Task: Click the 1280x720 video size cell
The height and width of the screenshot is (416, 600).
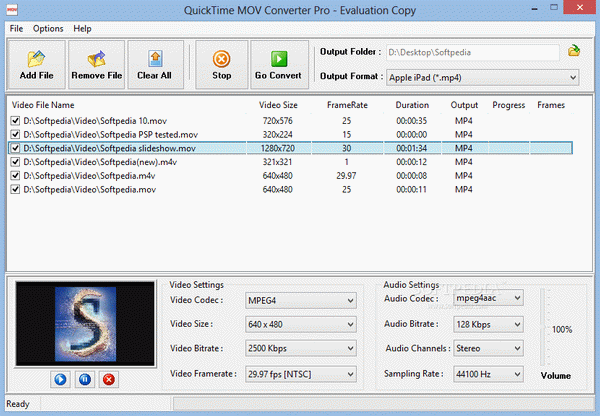Action: pos(278,148)
